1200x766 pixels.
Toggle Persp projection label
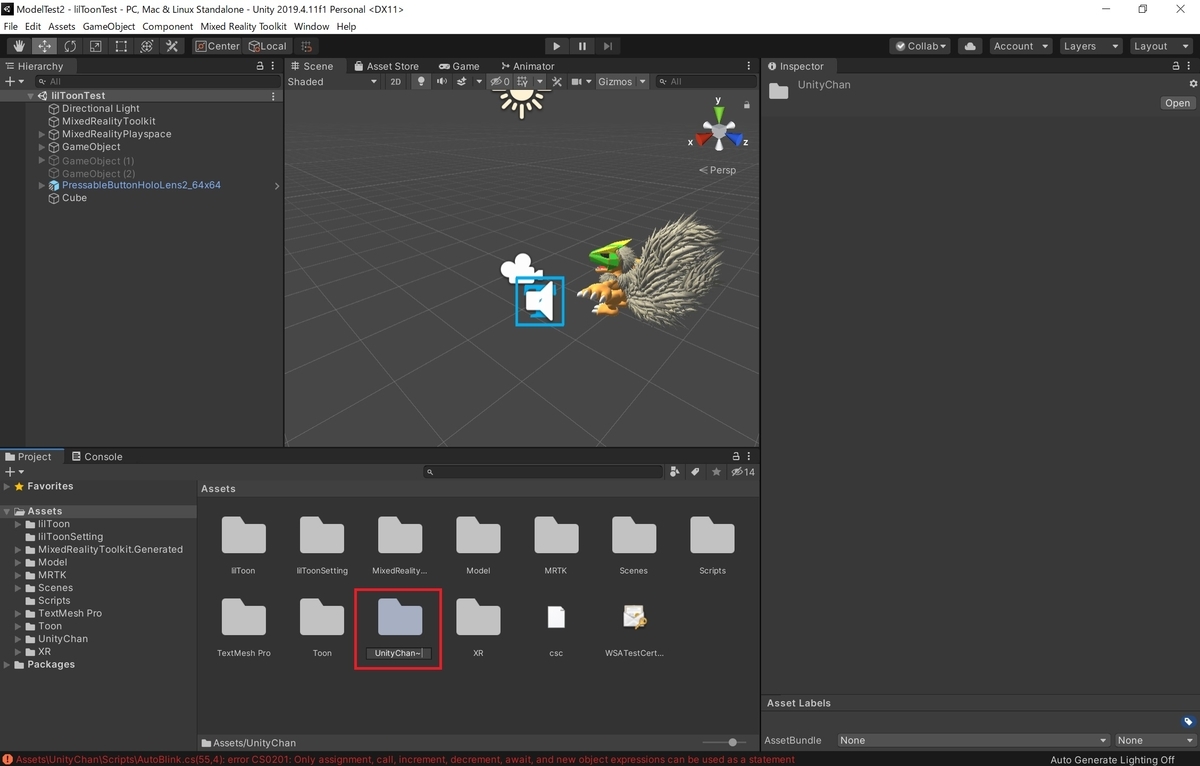718,170
